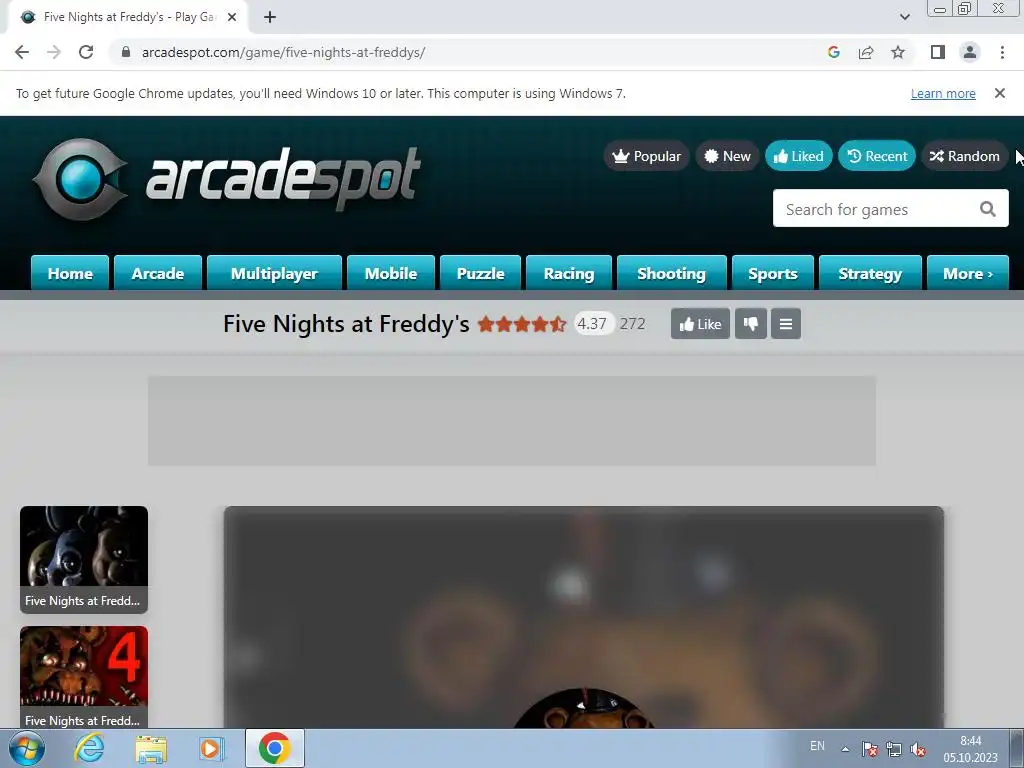Screen dimensions: 1024x768
Task: Open the game options hamburger icon
Action: tap(786, 324)
